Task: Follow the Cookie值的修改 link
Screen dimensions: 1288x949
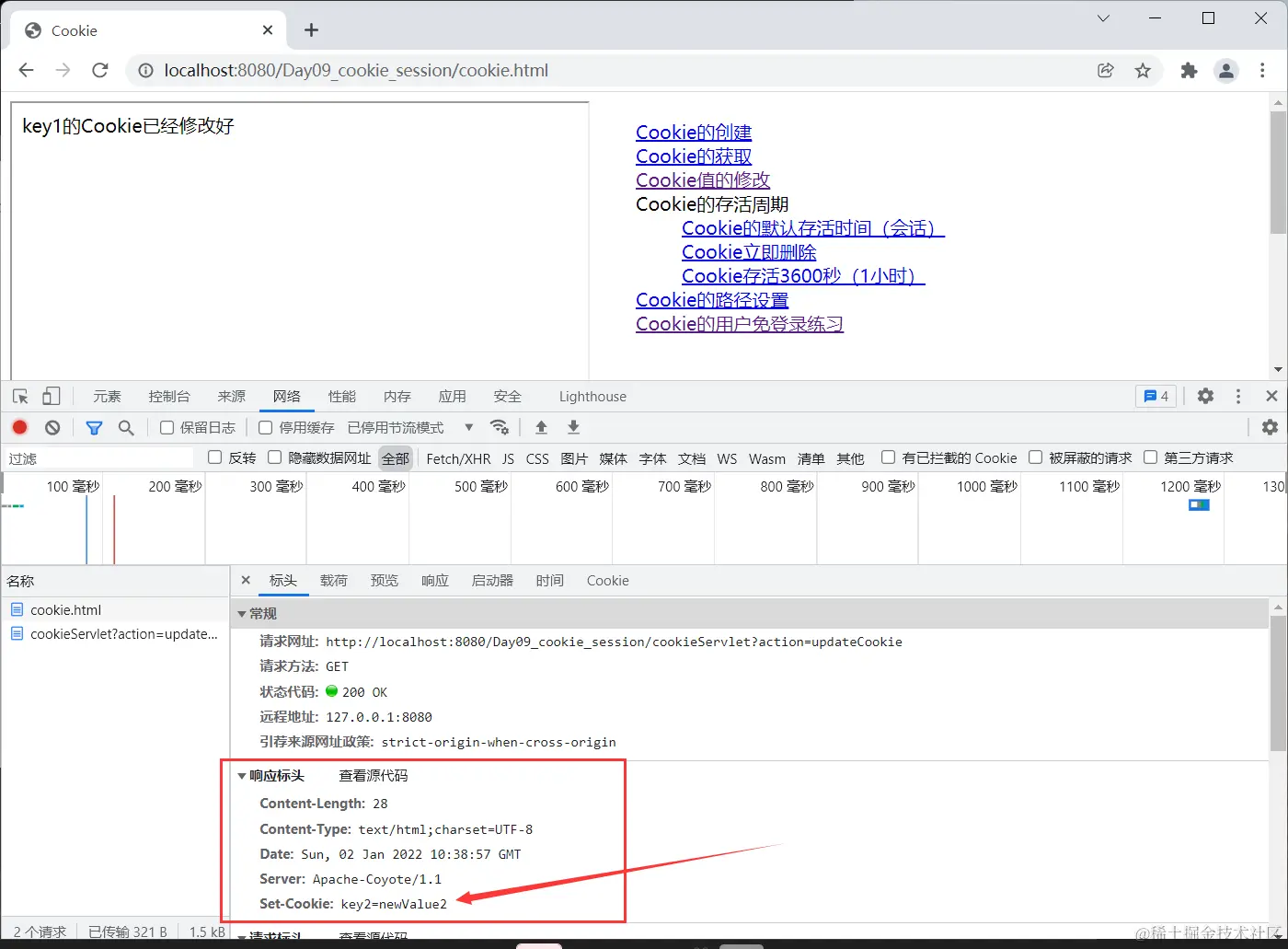Action: click(703, 180)
